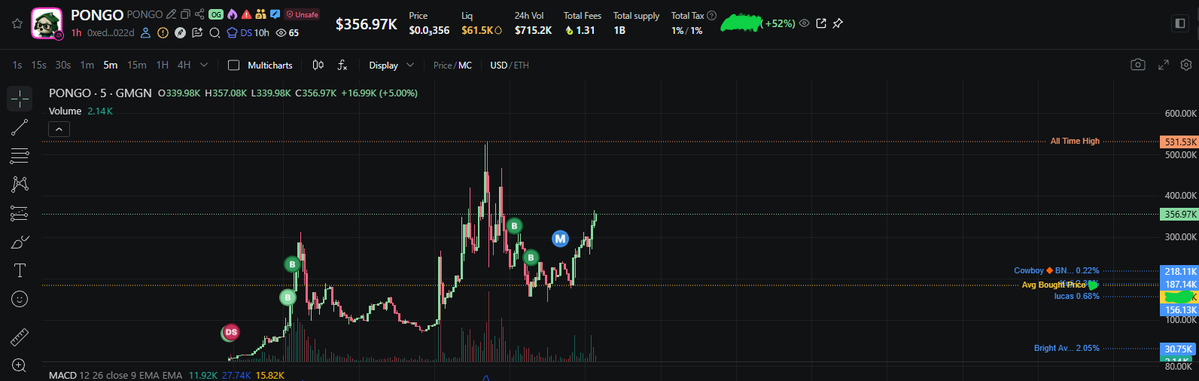Select the crosshair cursor tool
This screenshot has height=381, width=1199.
[20, 98]
